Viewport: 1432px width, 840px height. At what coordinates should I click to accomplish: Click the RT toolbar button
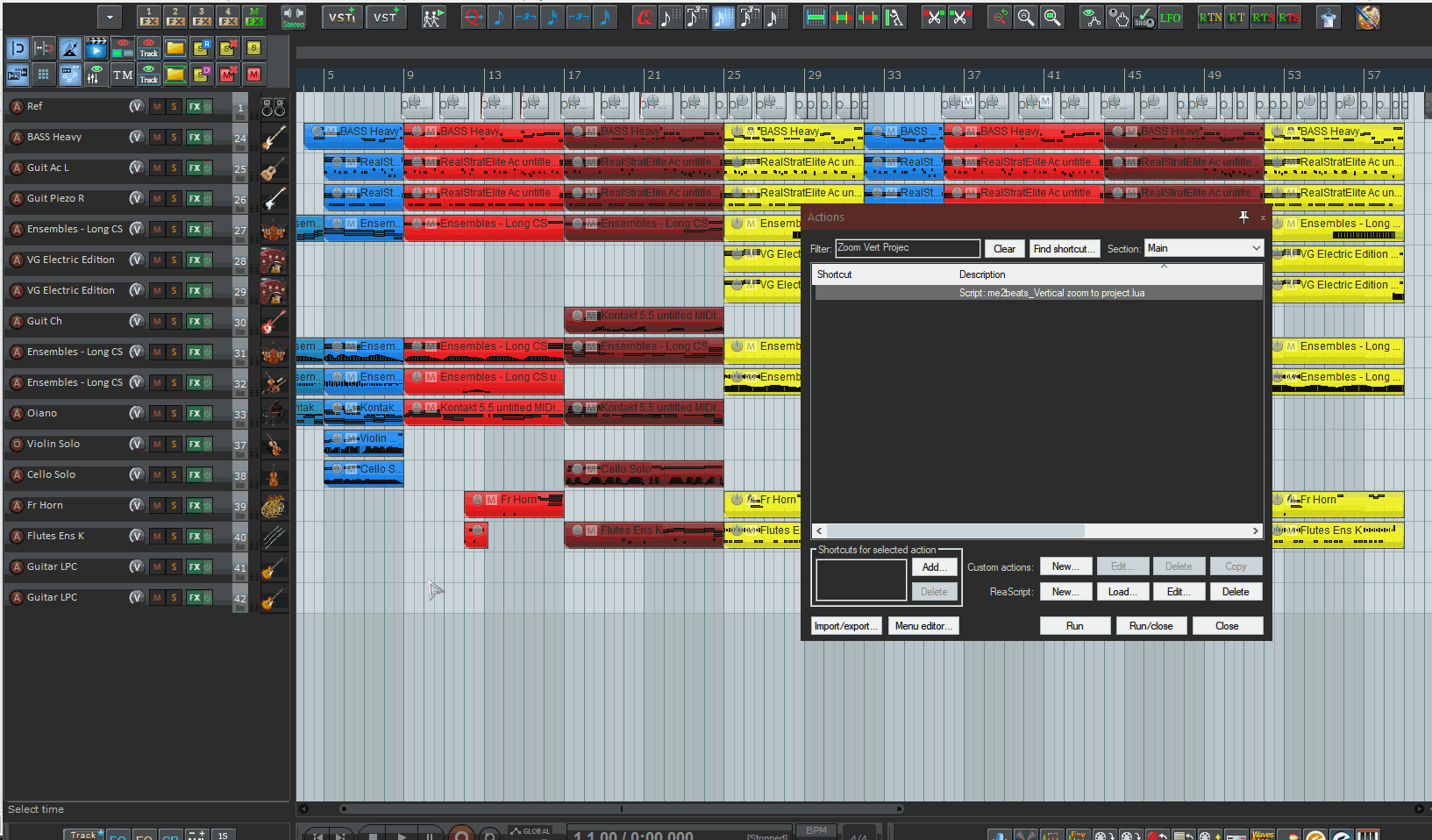pos(1236,18)
